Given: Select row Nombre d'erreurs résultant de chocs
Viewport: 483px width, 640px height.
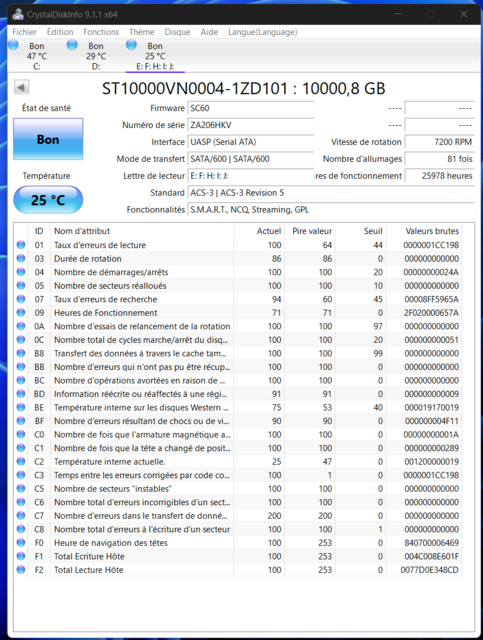Looking at the screenshot, I should [238, 421].
